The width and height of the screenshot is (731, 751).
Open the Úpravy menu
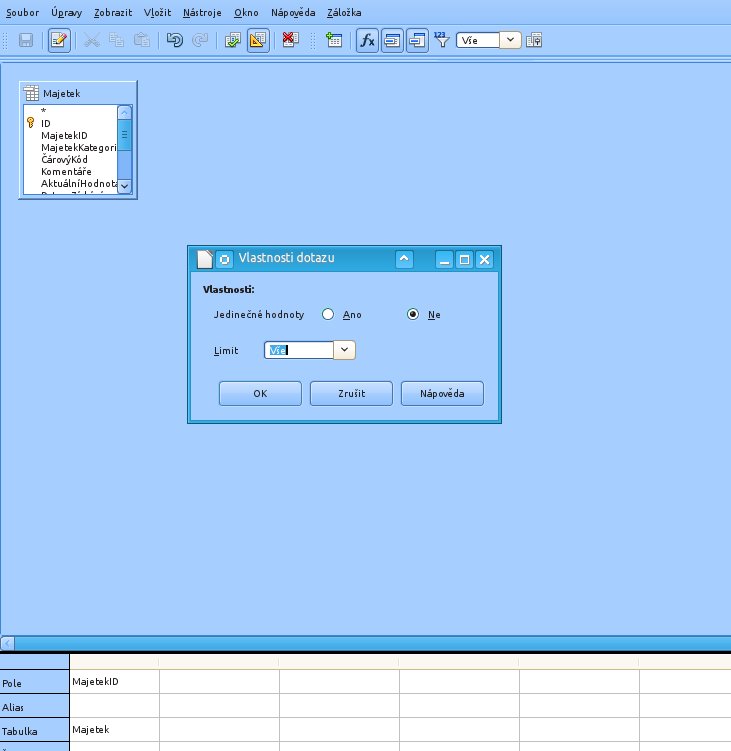coord(67,13)
